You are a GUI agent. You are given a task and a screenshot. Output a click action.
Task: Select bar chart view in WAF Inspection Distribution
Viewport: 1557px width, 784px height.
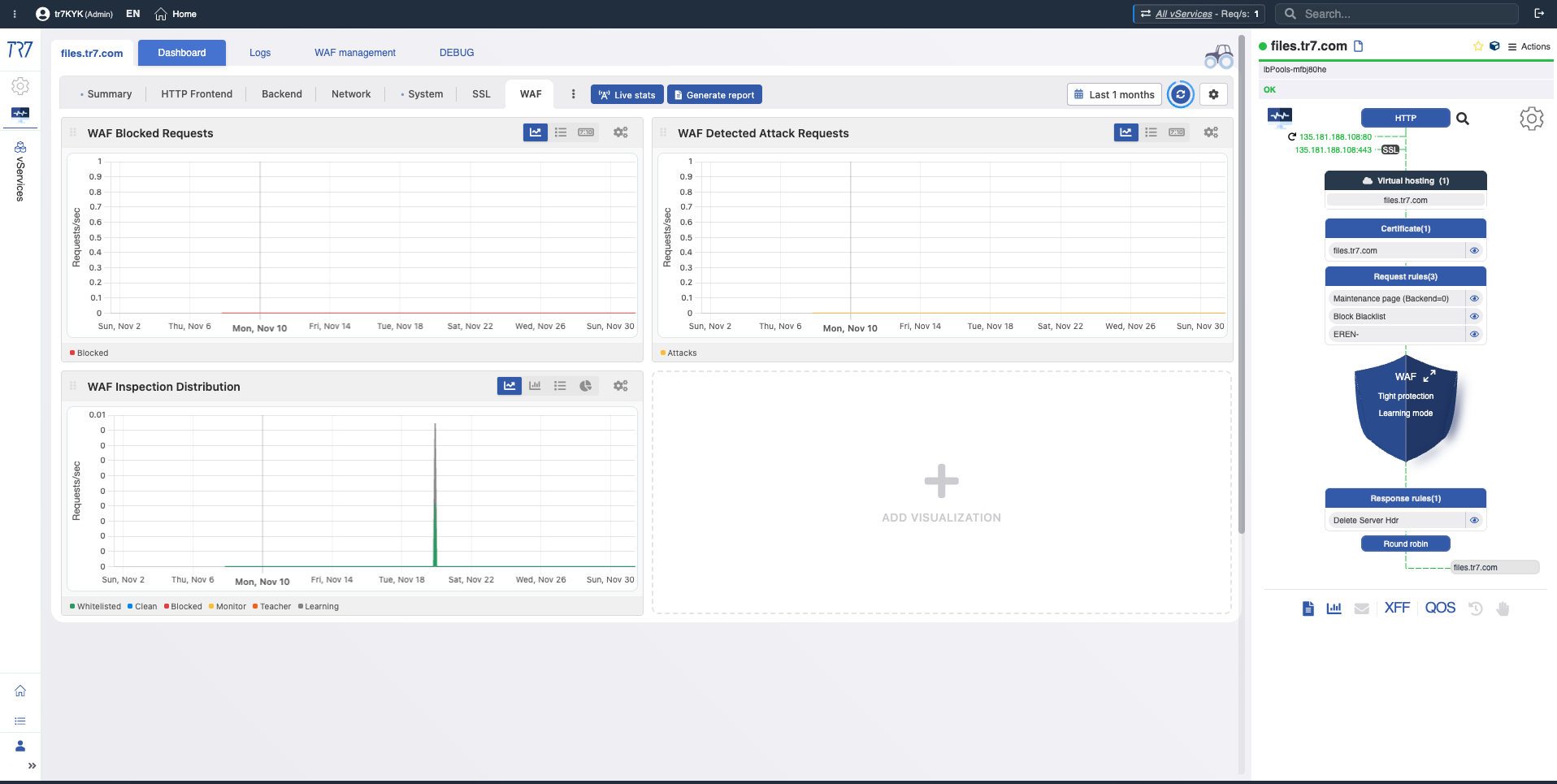[535, 386]
